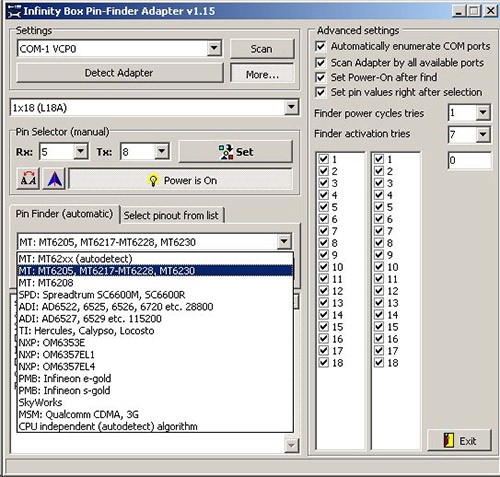Open the COM-1 VCP0 port dropdown
500x477 pixels.
[214, 48]
